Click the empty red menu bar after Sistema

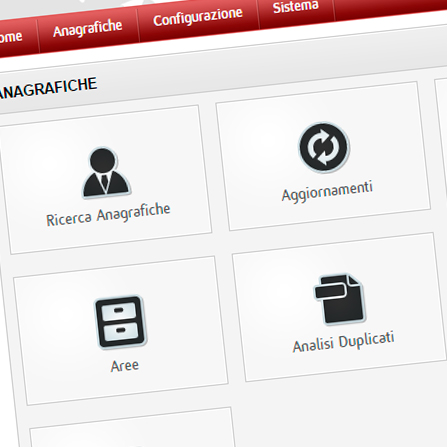click(x=390, y=7)
